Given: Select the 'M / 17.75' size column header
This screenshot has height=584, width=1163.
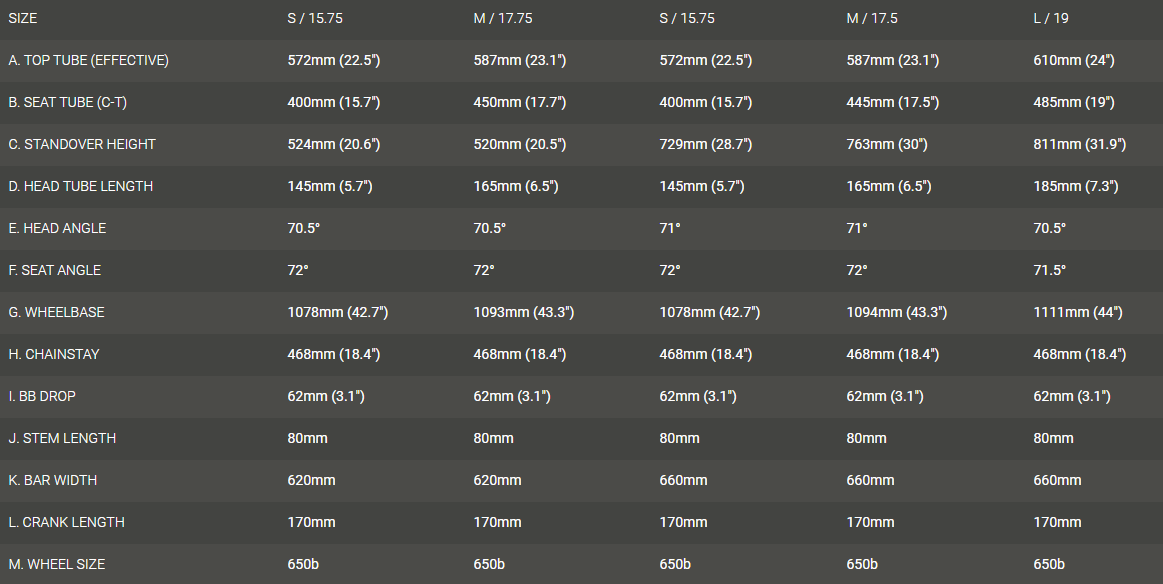Looking at the screenshot, I should tap(503, 19).
